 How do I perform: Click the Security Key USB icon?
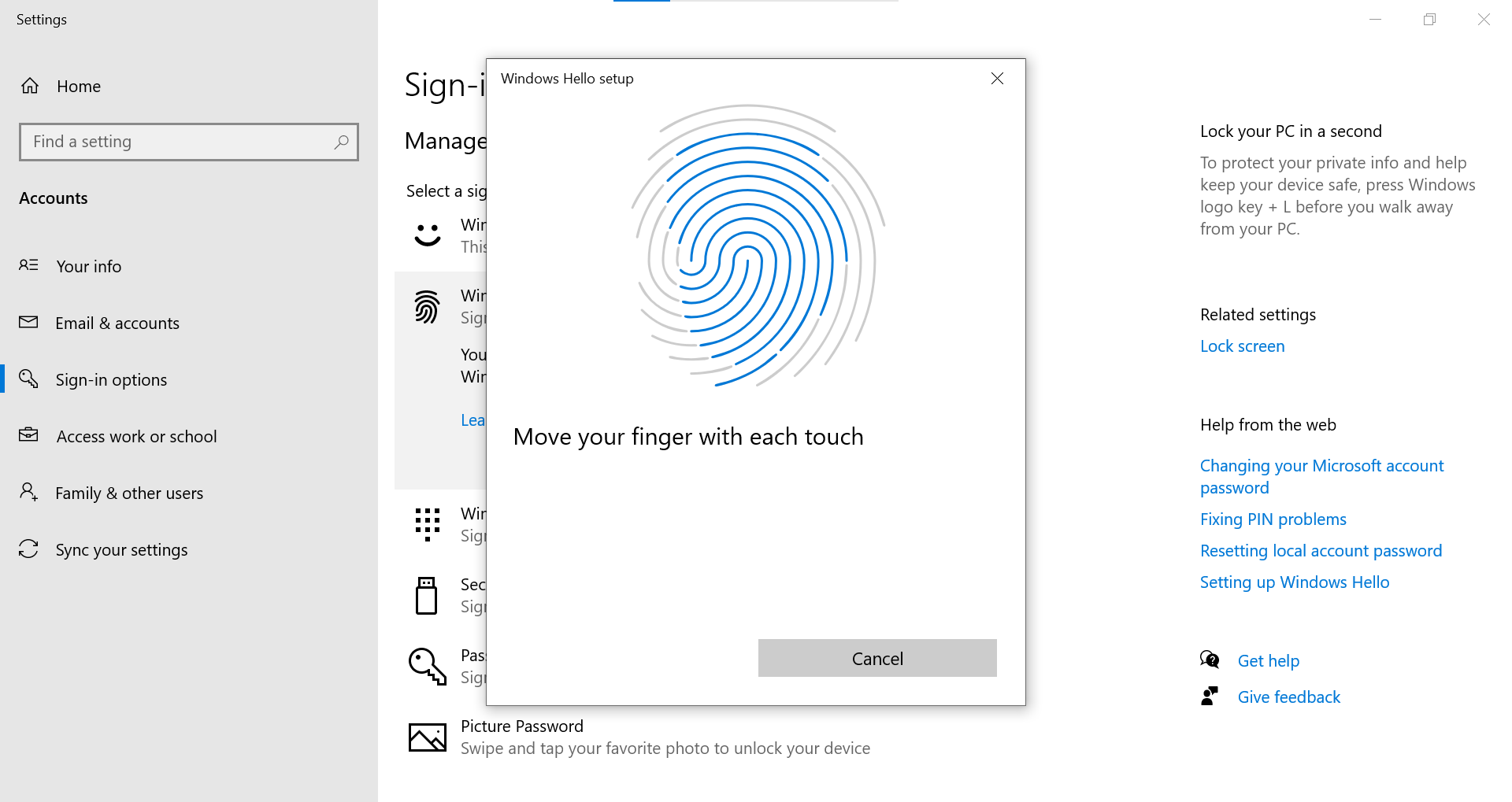pos(427,596)
